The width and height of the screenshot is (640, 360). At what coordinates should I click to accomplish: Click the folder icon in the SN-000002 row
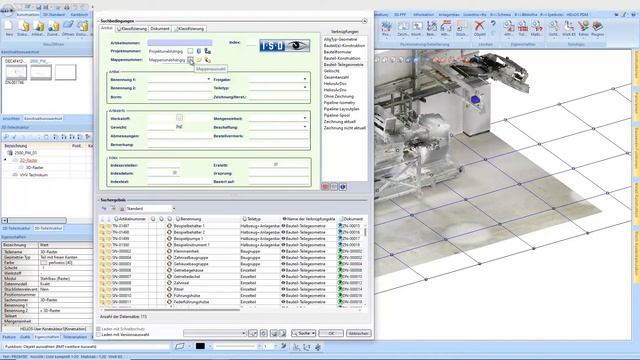102,251
